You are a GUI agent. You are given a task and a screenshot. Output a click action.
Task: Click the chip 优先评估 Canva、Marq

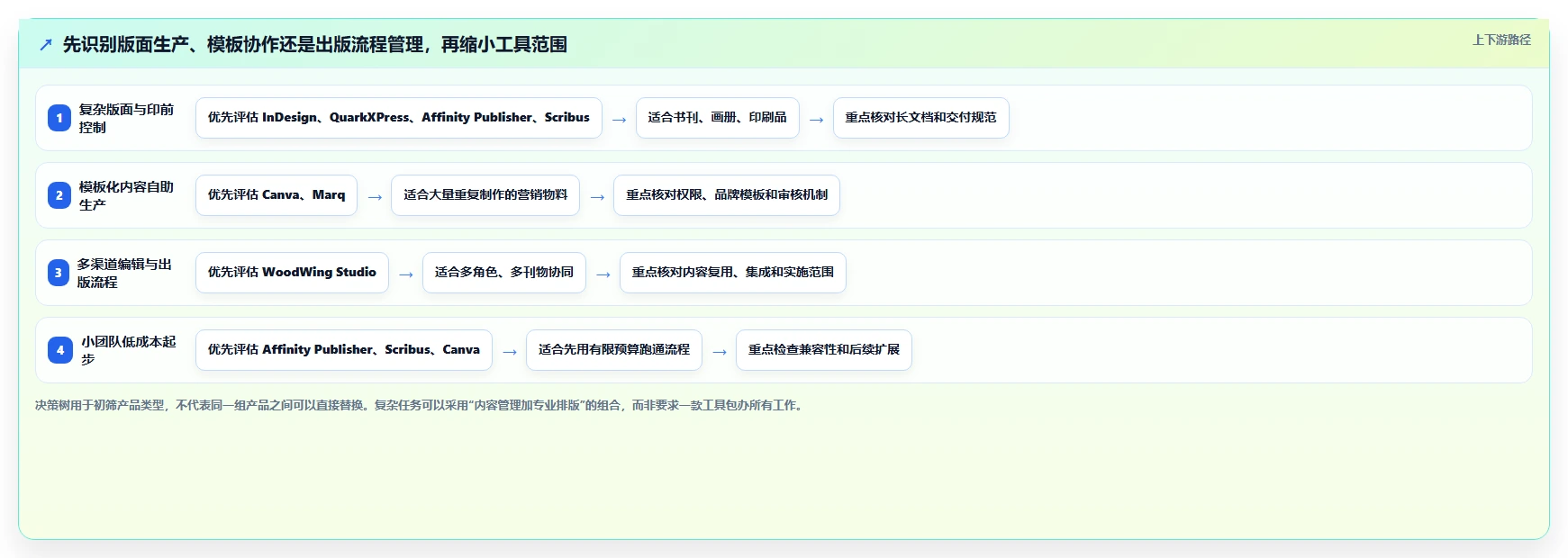[x=276, y=195]
